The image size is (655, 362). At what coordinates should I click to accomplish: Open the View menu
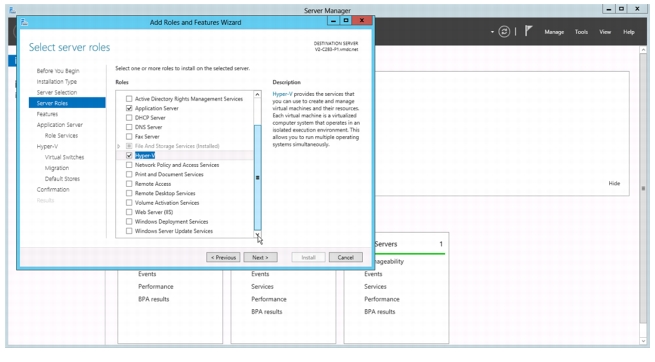[x=605, y=32]
